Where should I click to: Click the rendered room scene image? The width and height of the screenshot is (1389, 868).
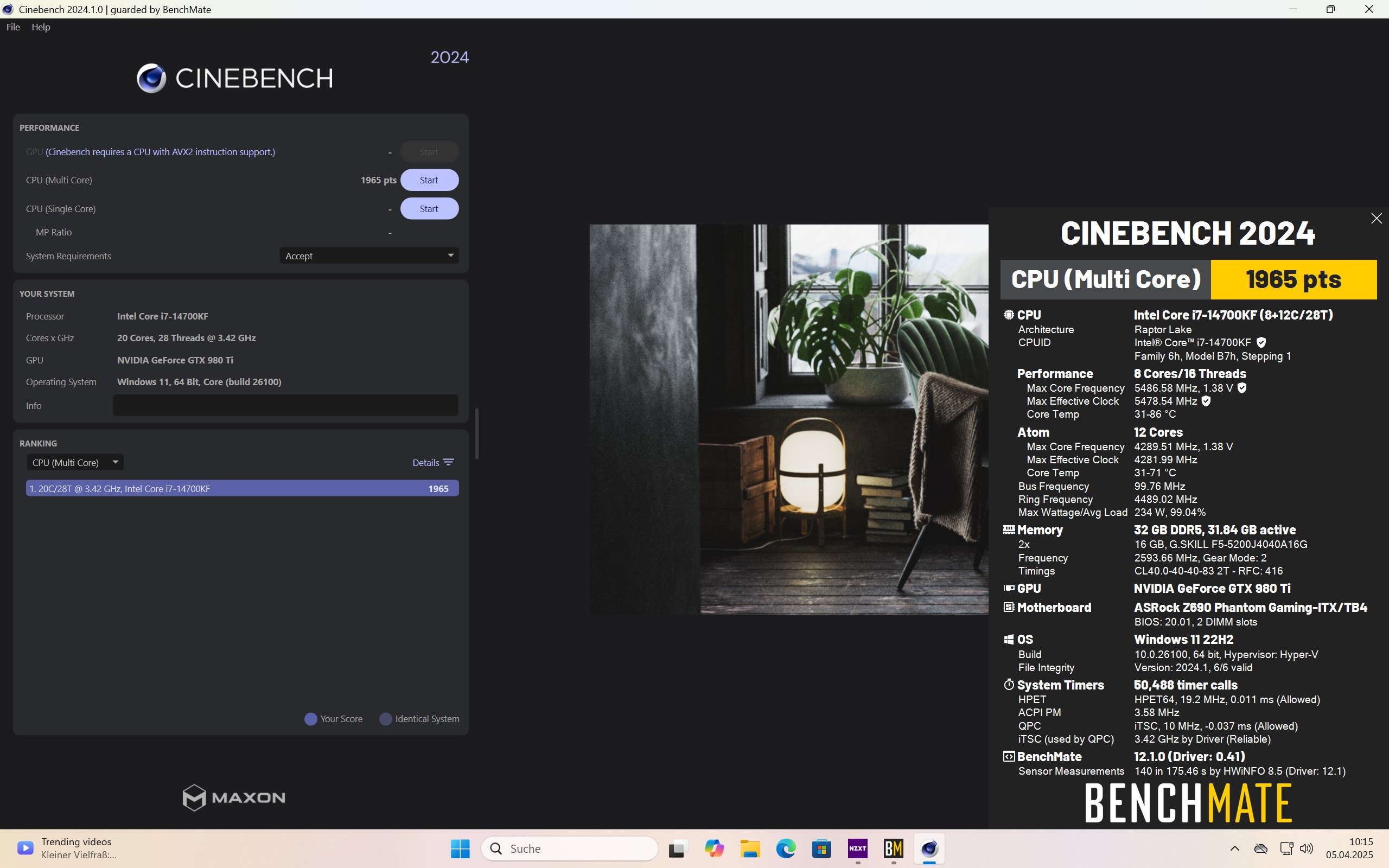pyautogui.click(x=788, y=419)
